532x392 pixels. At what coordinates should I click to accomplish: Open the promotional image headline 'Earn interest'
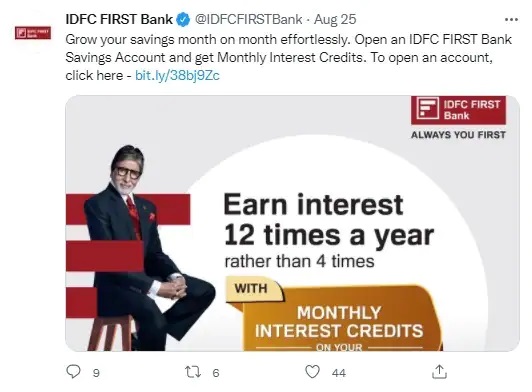point(314,205)
